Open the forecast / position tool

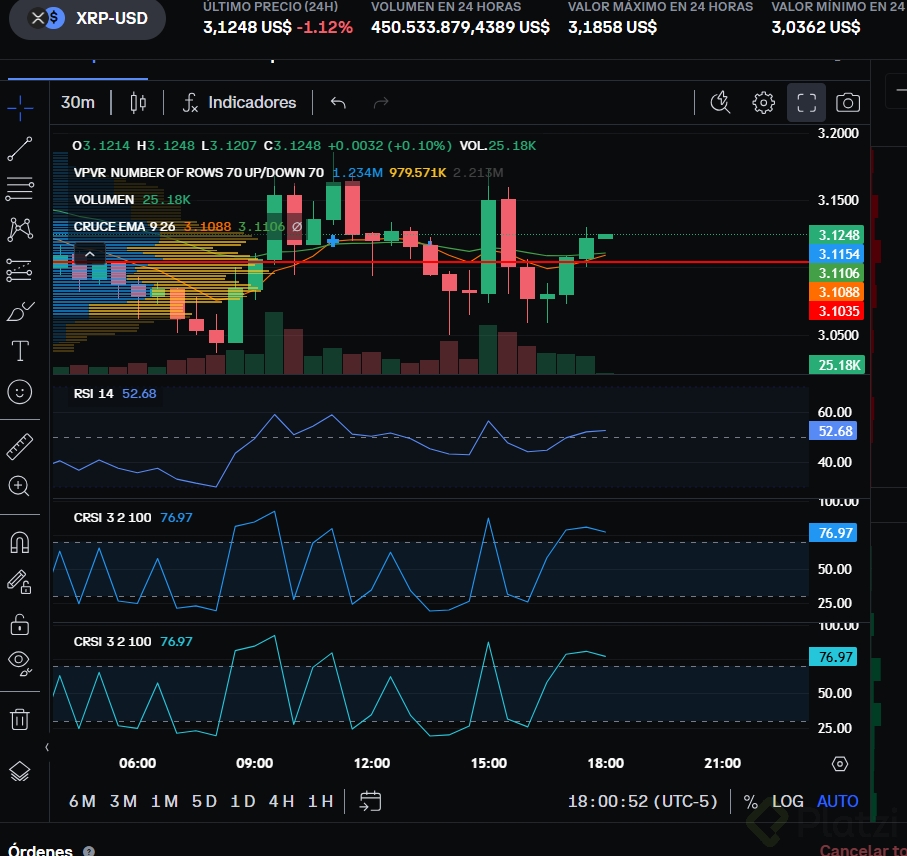[x=20, y=270]
